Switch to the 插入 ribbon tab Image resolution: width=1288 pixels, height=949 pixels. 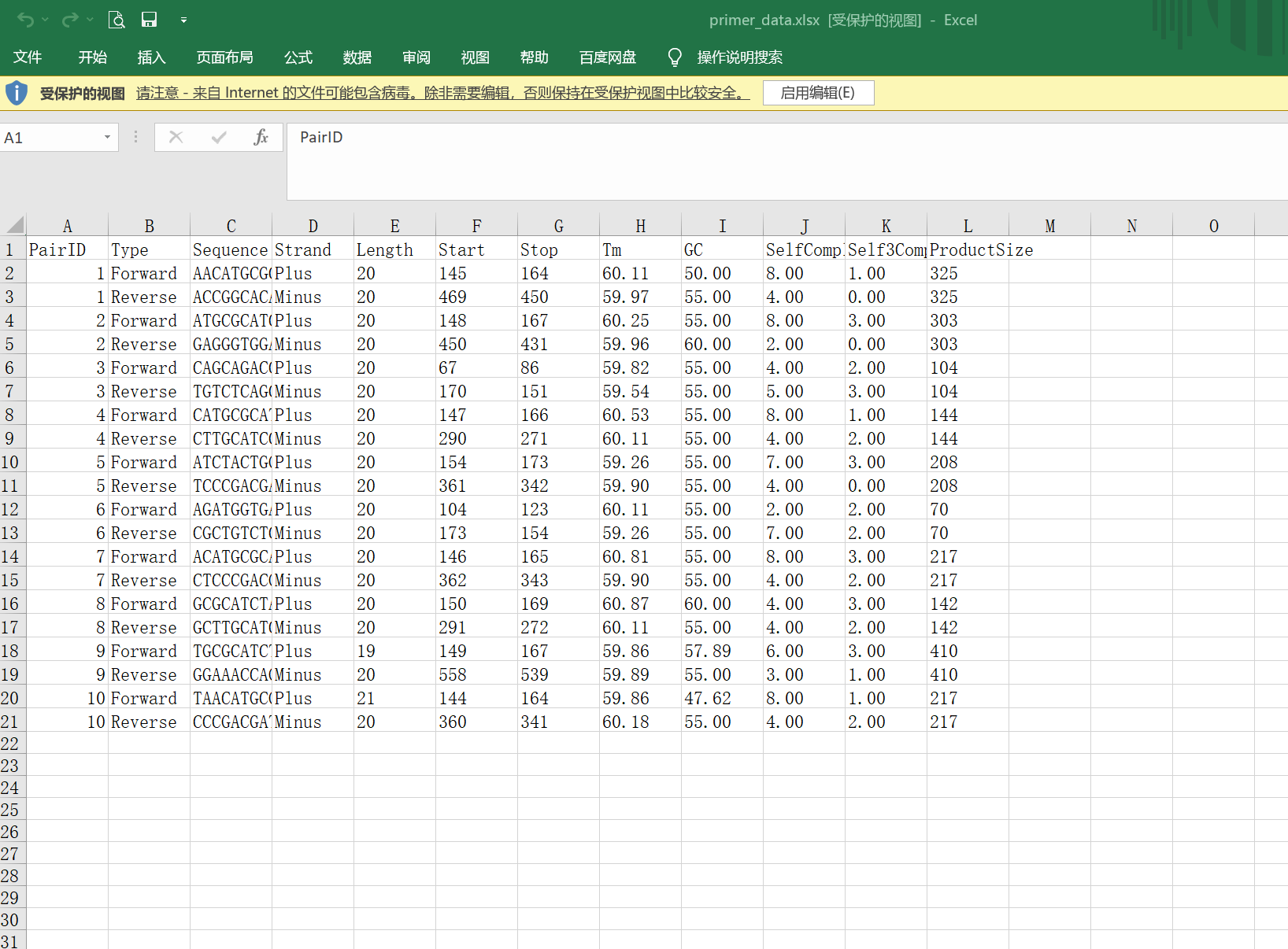coord(151,57)
